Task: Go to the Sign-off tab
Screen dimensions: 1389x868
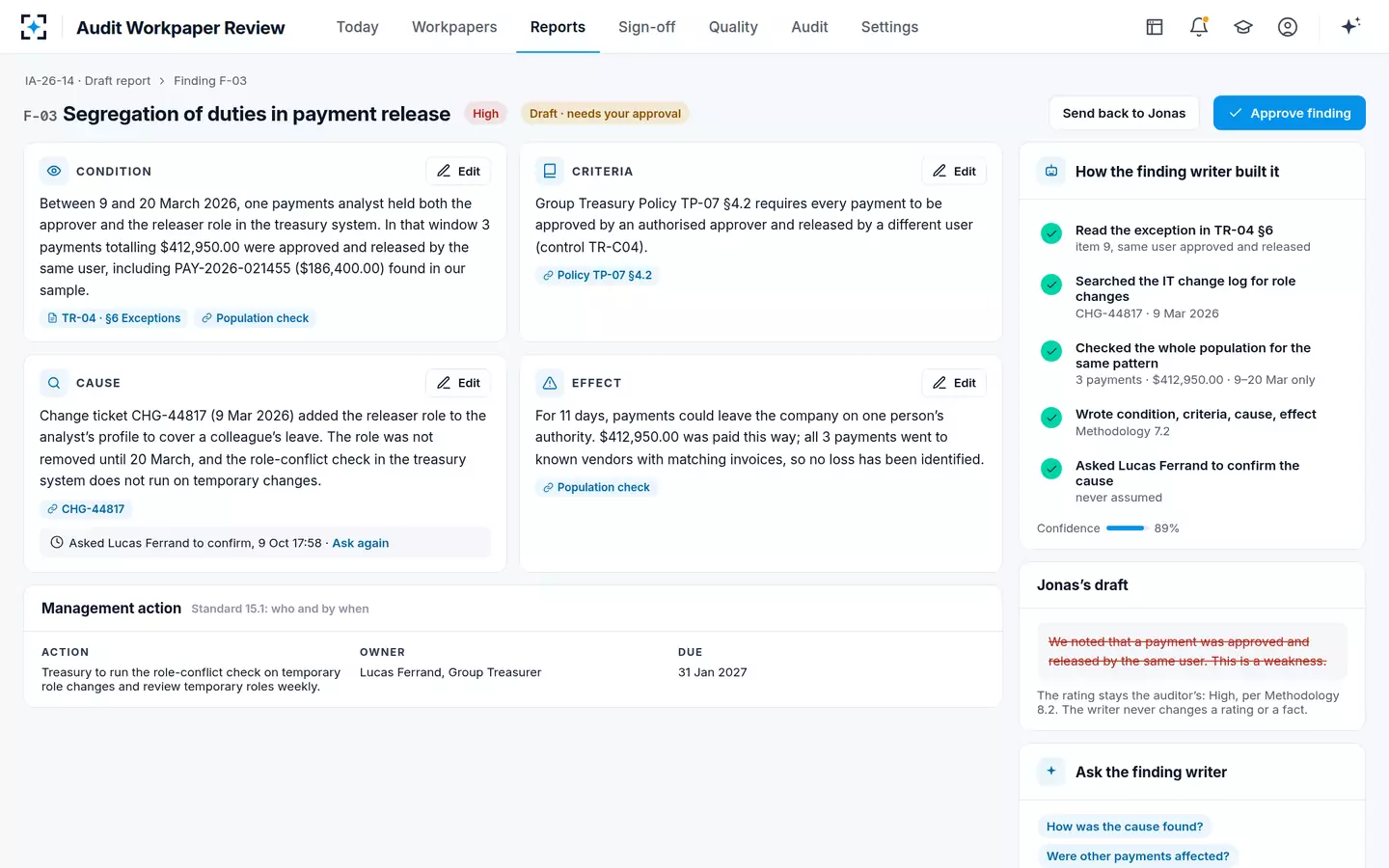Action: 646,27
